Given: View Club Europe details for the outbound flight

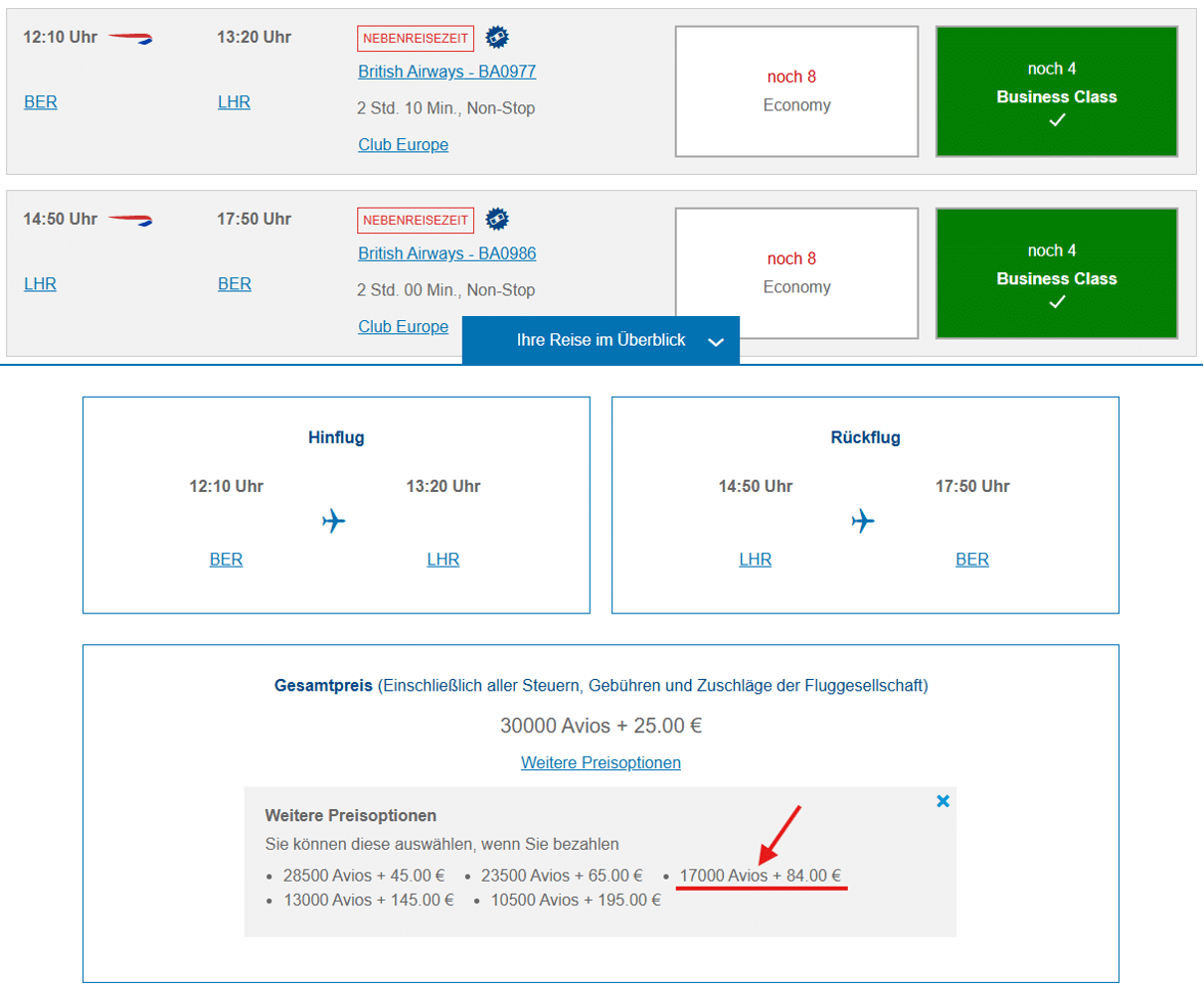Looking at the screenshot, I should (403, 144).
